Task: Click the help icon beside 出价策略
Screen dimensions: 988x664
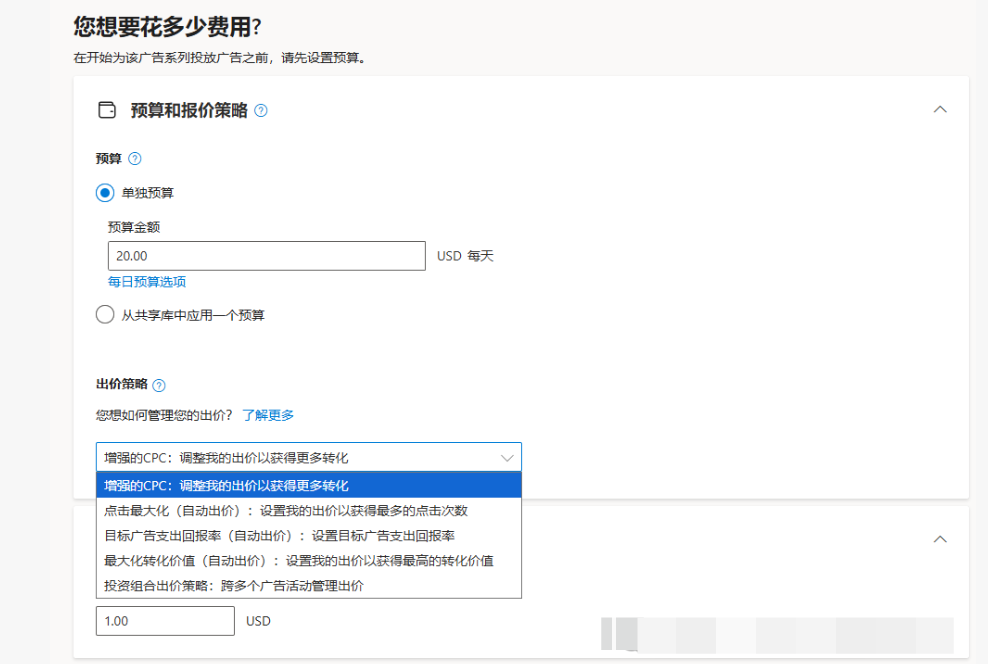Action: [x=161, y=384]
